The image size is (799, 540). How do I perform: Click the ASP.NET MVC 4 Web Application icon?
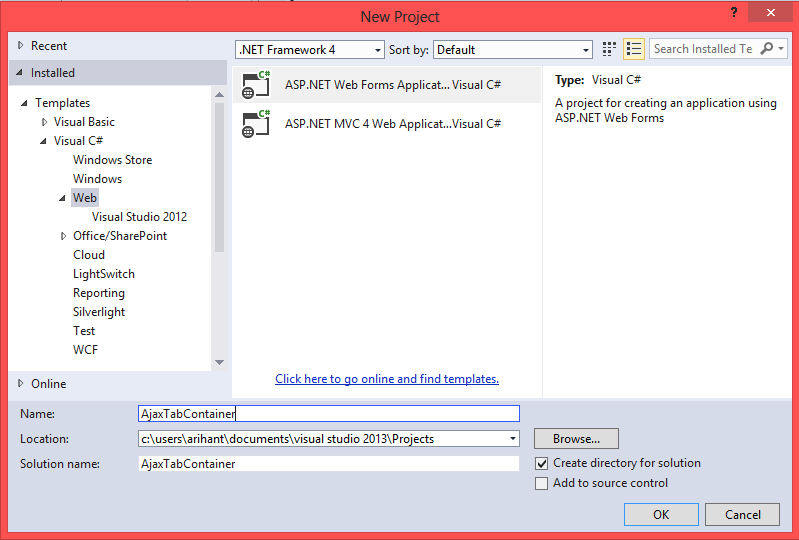[256, 124]
